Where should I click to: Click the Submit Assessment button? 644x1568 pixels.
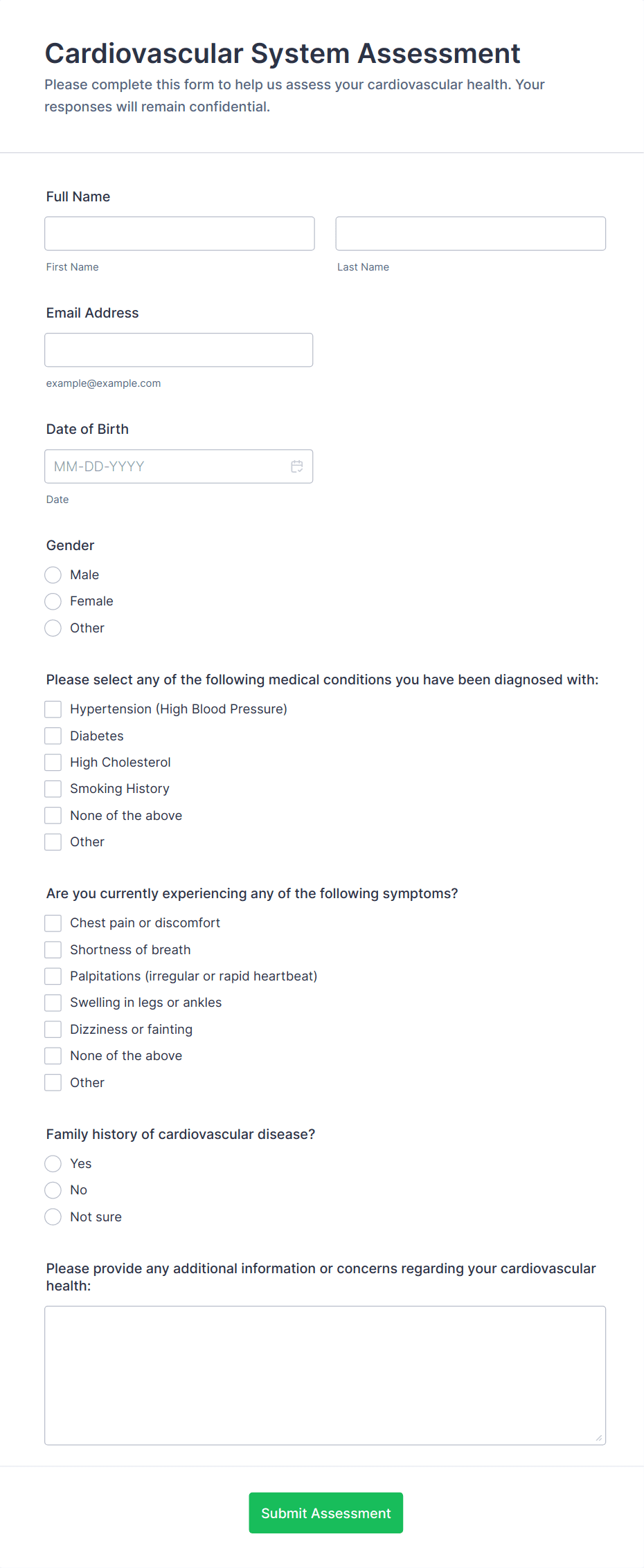click(x=325, y=1513)
